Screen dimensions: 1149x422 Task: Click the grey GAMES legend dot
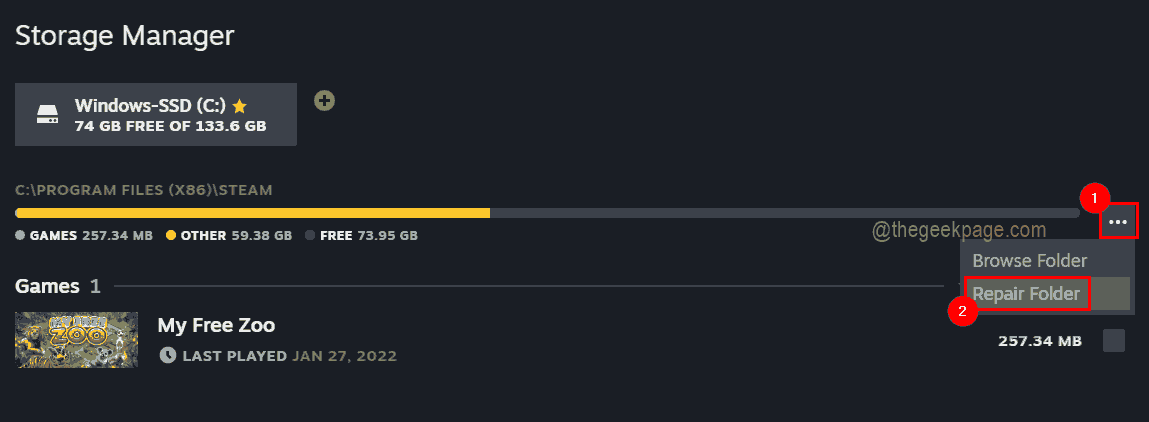click(x=21, y=236)
